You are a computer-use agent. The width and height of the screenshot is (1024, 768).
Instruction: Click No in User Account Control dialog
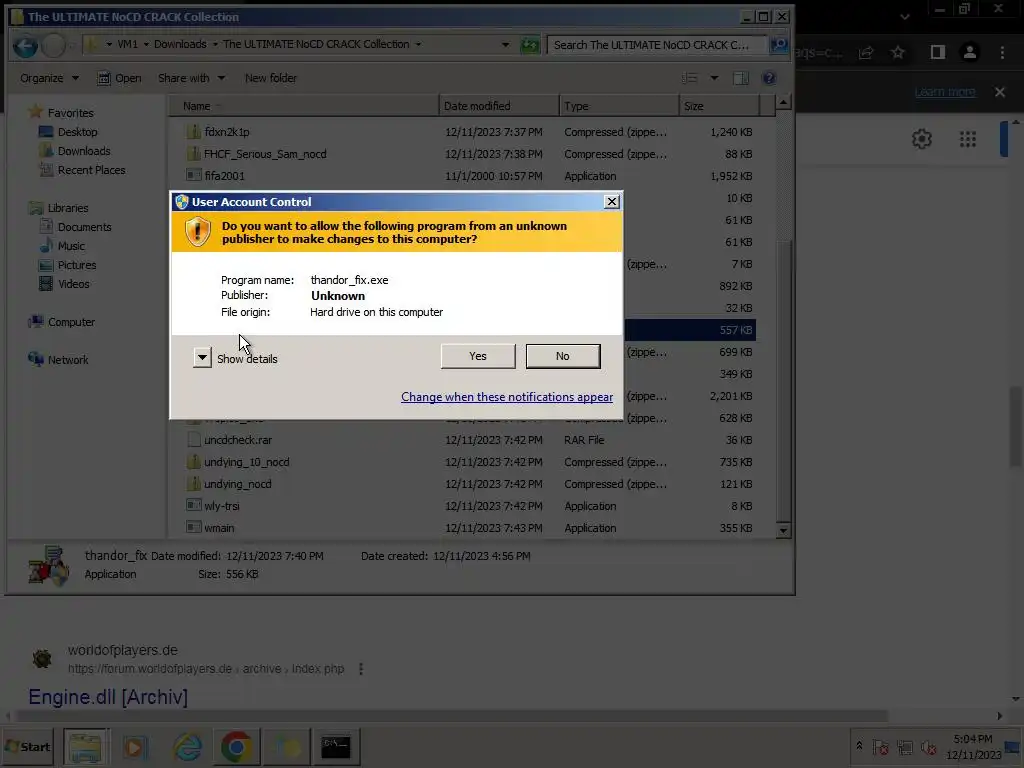click(x=562, y=356)
